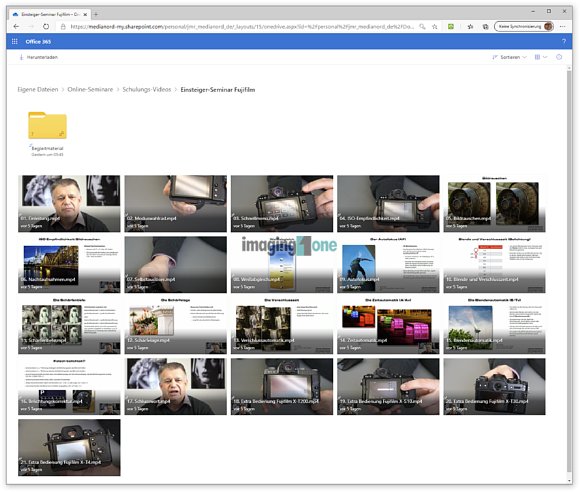Select the 21. Extra Bedienung Fujifilm X-T4 video
The image size is (580, 492).
pos(69,448)
